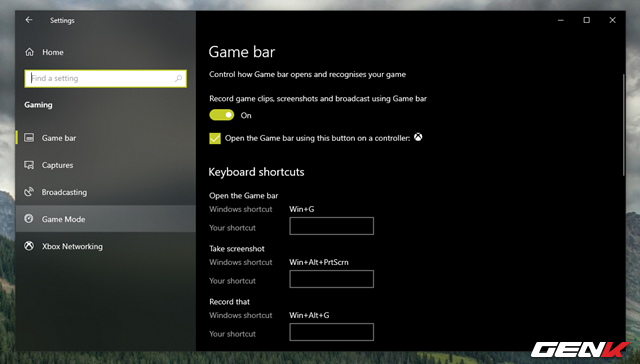This screenshot has width=640, height=364.
Task: Open the Home icon in sidebar
Action: point(29,52)
